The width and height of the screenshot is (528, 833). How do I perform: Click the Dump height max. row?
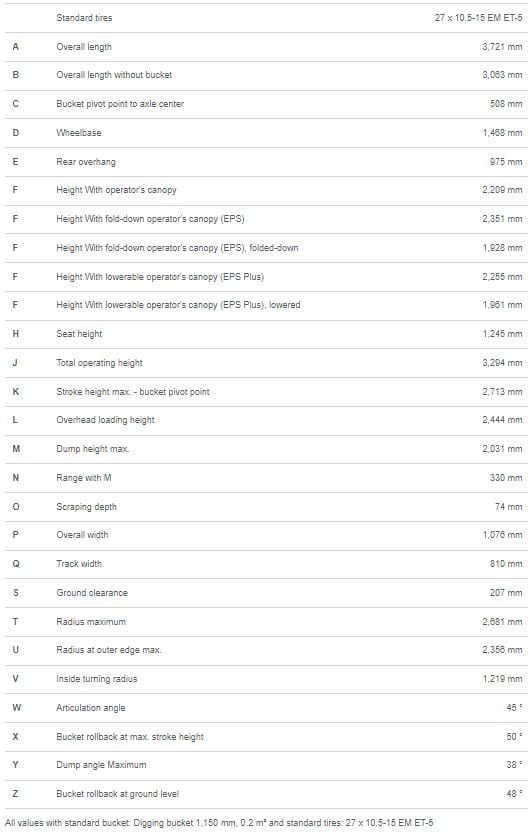click(x=266, y=449)
